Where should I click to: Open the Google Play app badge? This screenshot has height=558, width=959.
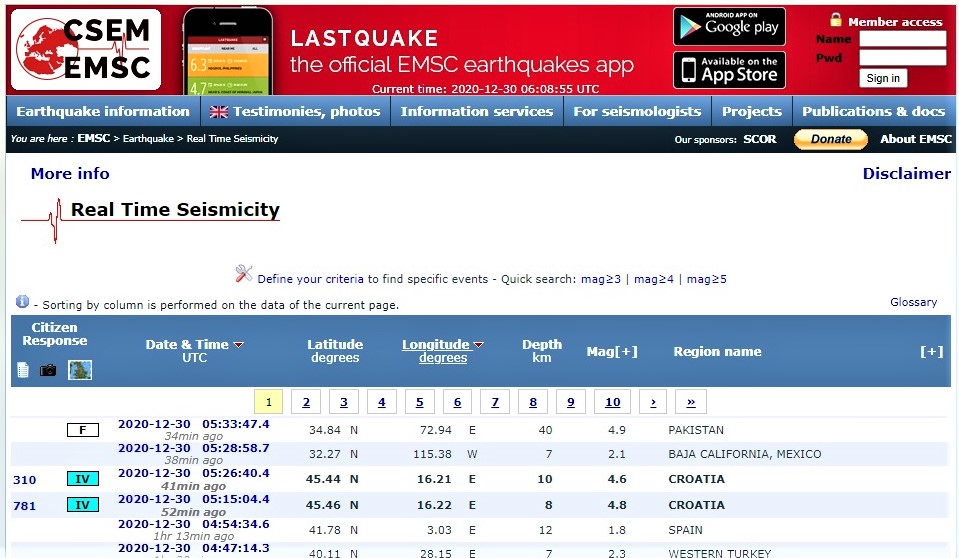(729, 27)
